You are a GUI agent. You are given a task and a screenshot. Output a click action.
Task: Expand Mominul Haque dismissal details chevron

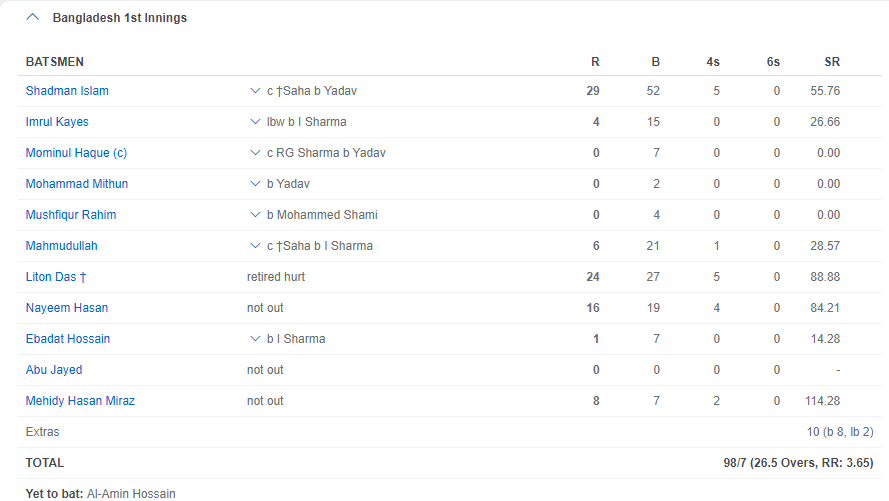coord(255,152)
